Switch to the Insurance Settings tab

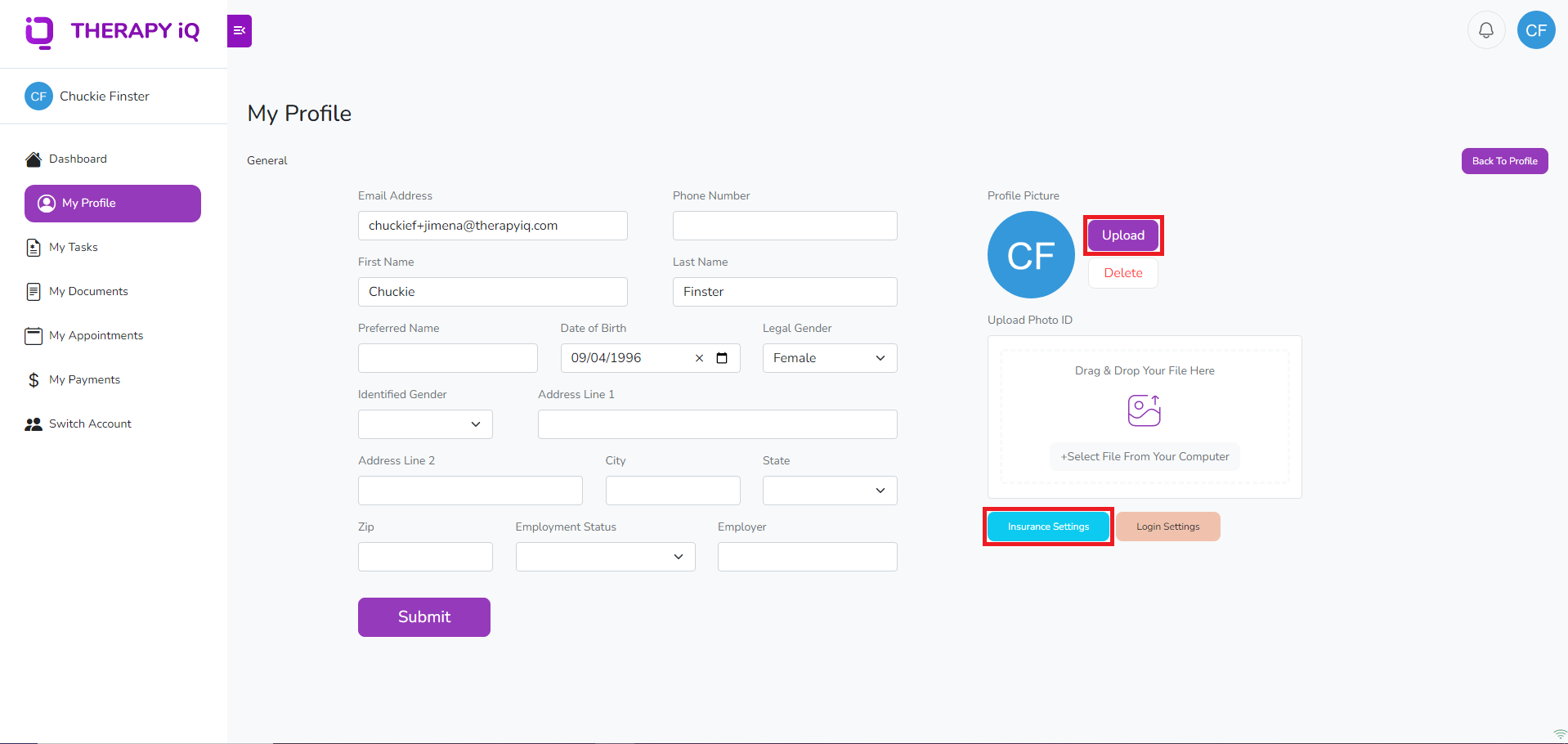coord(1047,526)
